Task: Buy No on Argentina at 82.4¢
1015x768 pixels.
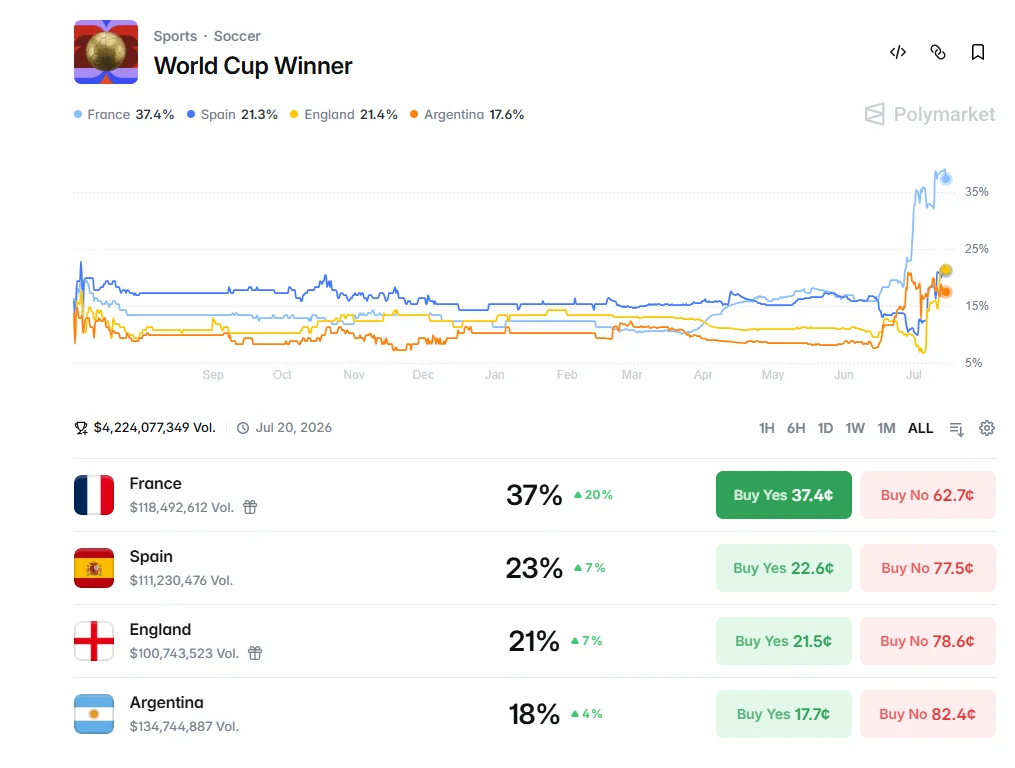Action: pyautogui.click(x=928, y=714)
